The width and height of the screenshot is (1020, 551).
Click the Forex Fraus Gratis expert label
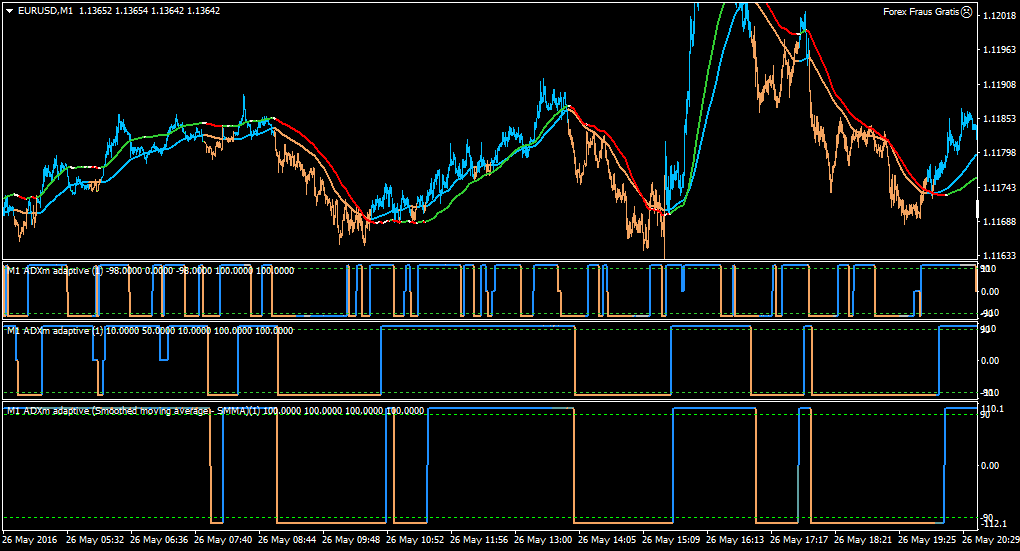(921, 11)
